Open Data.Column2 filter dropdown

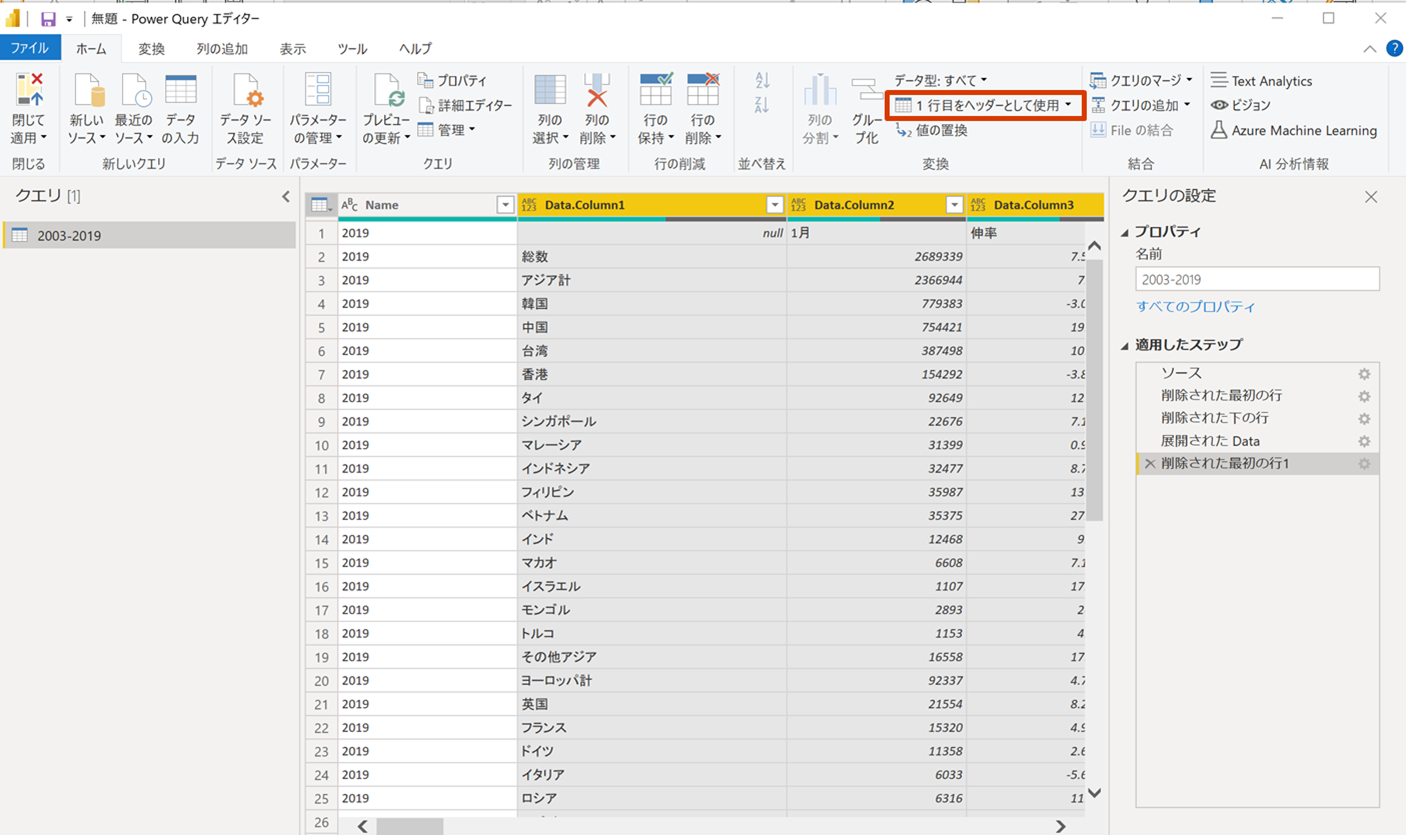tap(954, 205)
